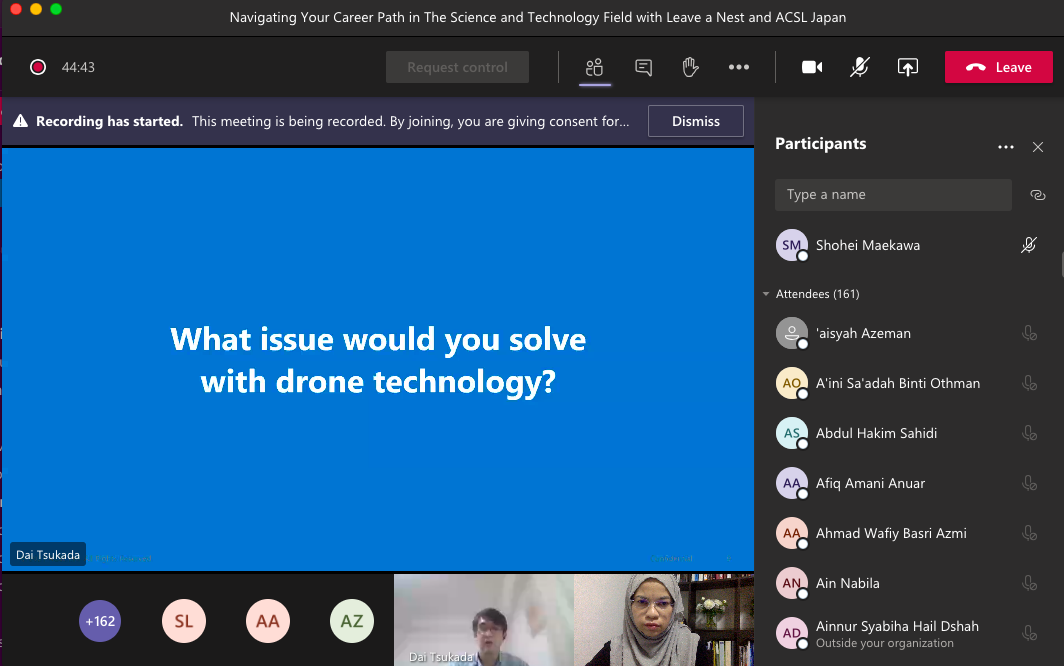Collapse the Attendees (161) section
1064x666 pixels.
(x=767, y=294)
